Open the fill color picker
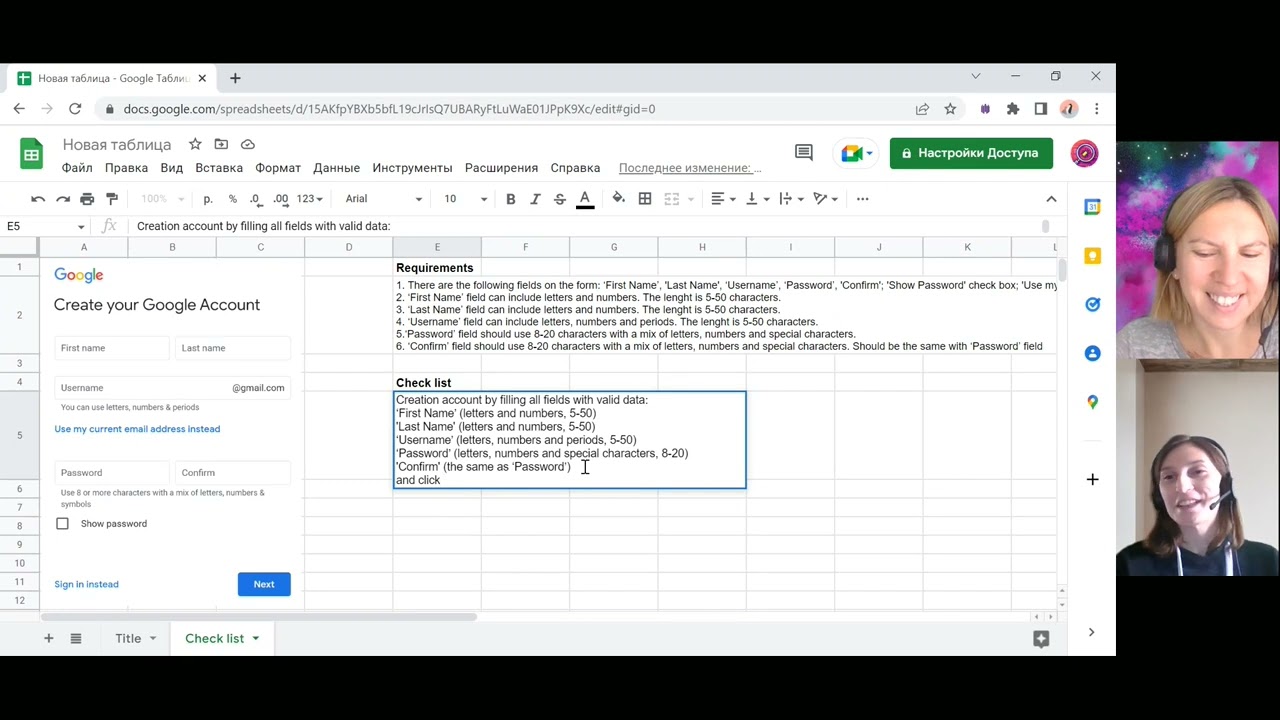Image resolution: width=1280 pixels, height=720 pixels. 619,199
